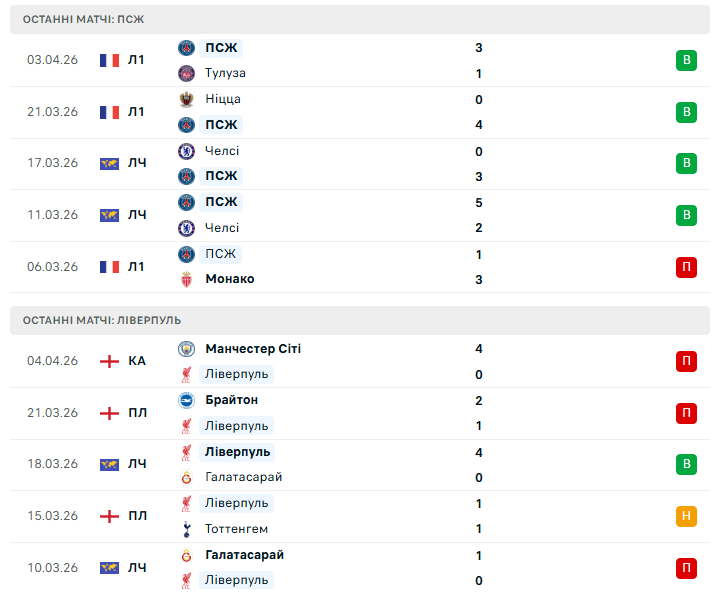
Task: Click the England flag beside КА
Action: pos(109,361)
